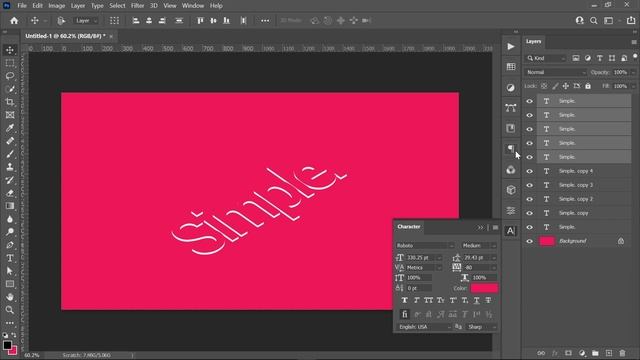Click the Search magnifier in options bar
Viewport: 640px width, 360px height.
tap(594, 20)
